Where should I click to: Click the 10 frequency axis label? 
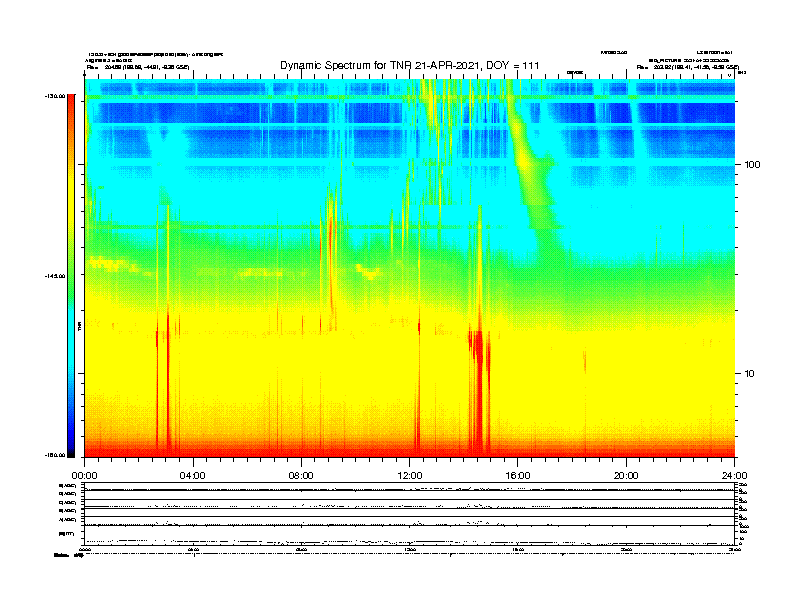point(750,374)
